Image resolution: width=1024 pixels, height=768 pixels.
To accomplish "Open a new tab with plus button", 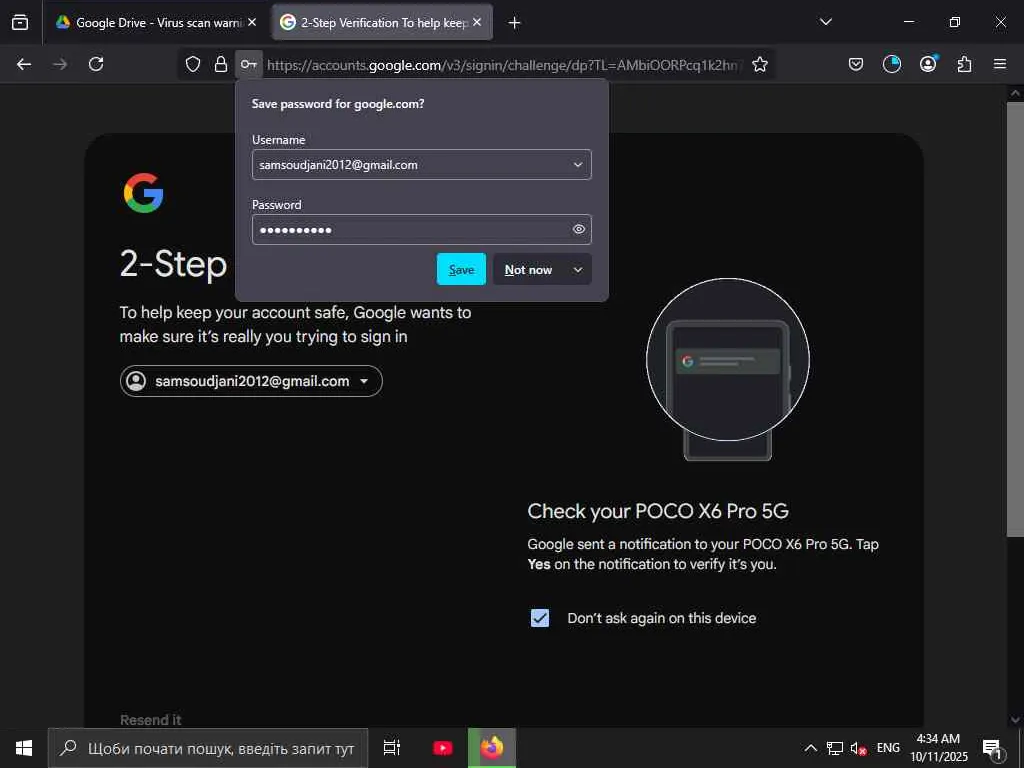I will click(515, 23).
